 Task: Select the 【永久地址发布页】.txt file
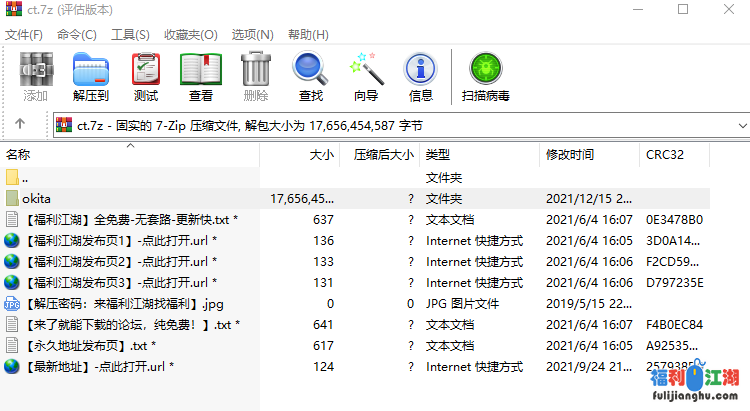(85, 345)
